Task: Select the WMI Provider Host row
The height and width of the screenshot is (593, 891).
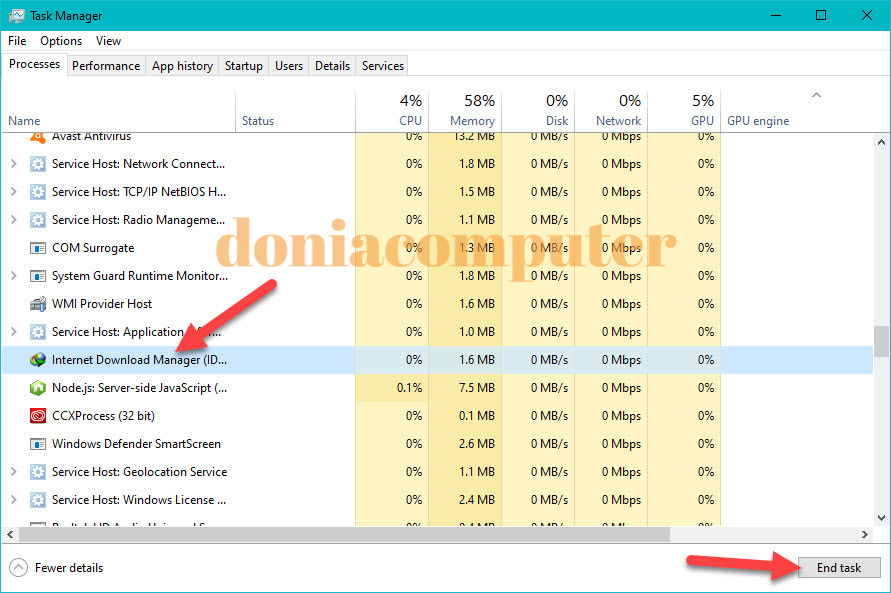Action: (x=438, y=304)
